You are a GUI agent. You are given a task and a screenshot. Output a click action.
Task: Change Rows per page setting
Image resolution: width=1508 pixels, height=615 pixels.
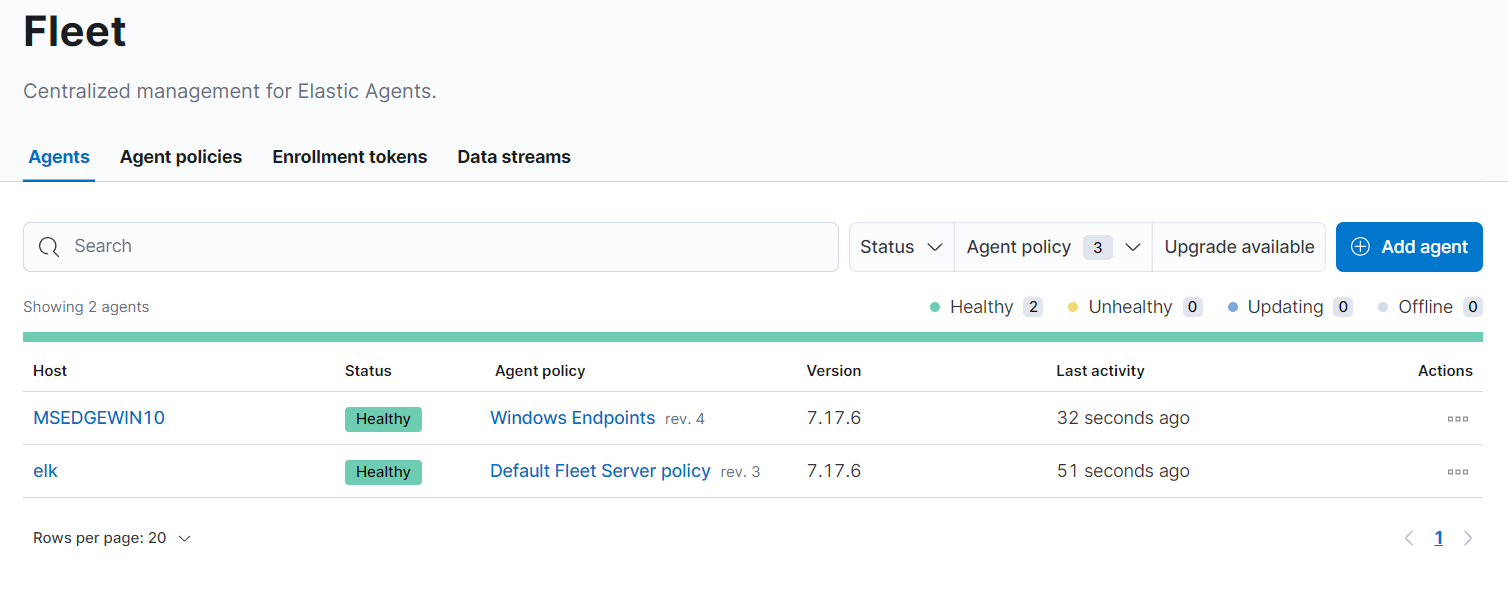point(112,538)
